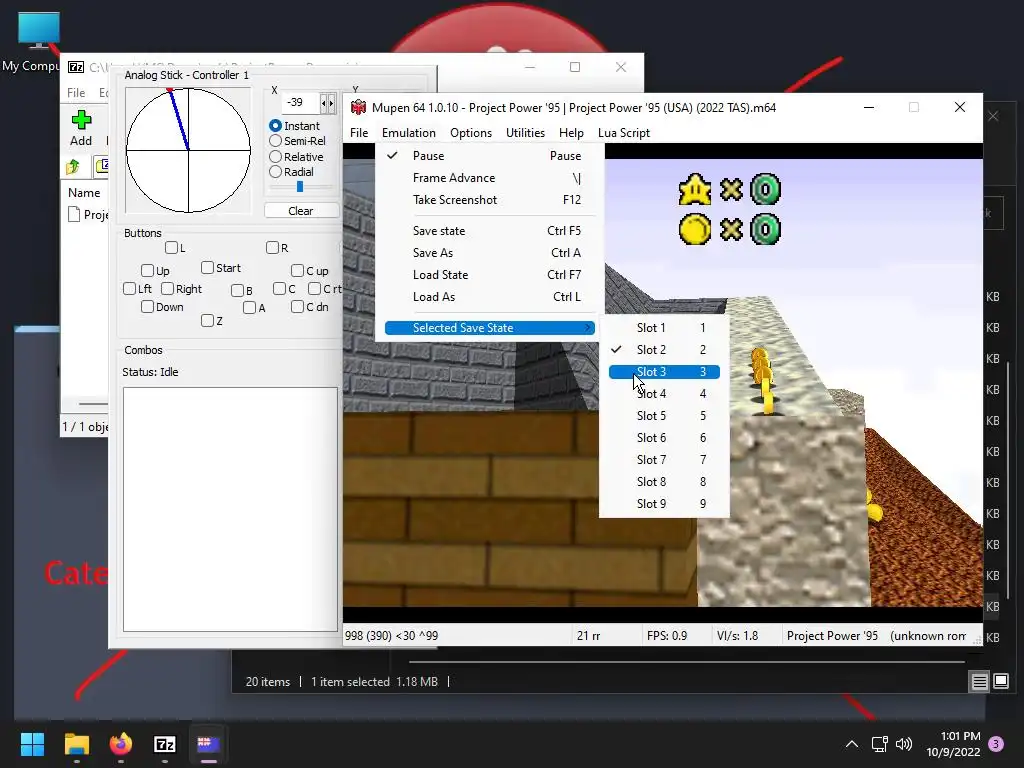
Task: Click the green Add plus icon in 7-Zip
Action: 81,120
